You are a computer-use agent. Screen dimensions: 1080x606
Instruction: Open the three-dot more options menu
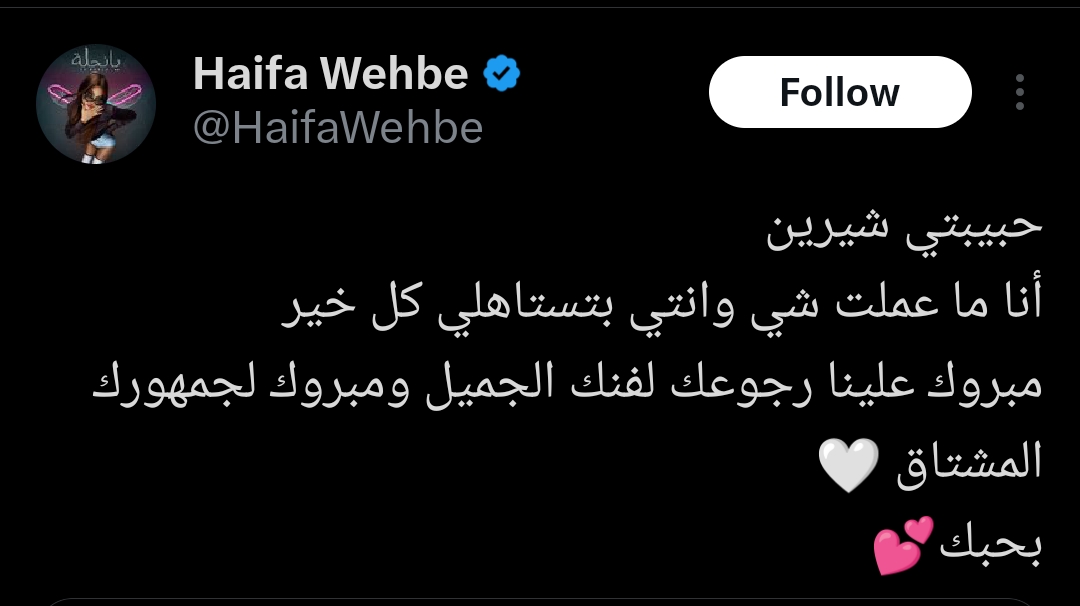tap(1019, 92)
